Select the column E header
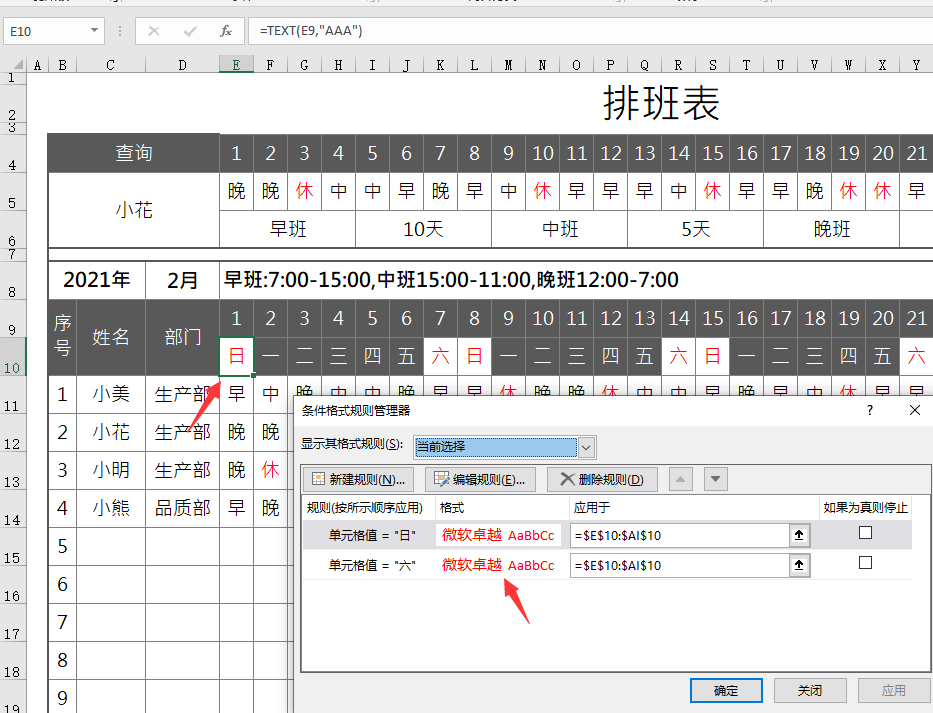The height and width of the screenshot is (713, 933). point(236,65)
